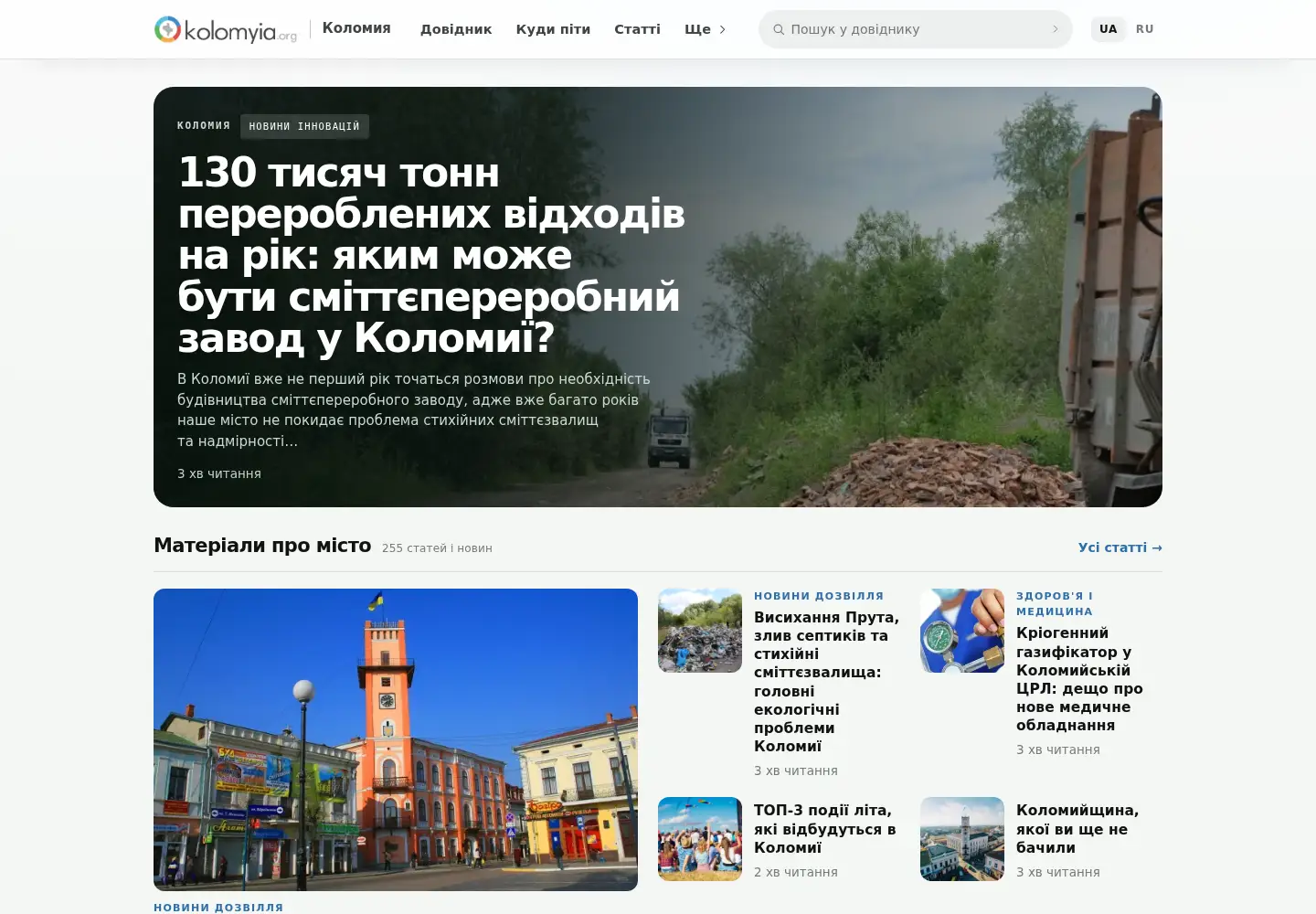
Task: Open the summer crowd event thumbnail
Action: [x=700, y=839]
